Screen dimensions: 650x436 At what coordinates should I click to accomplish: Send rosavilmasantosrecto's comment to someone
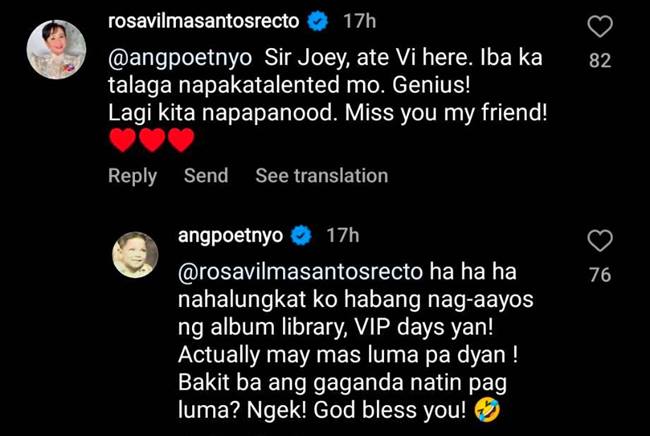(x=206, y=175)
